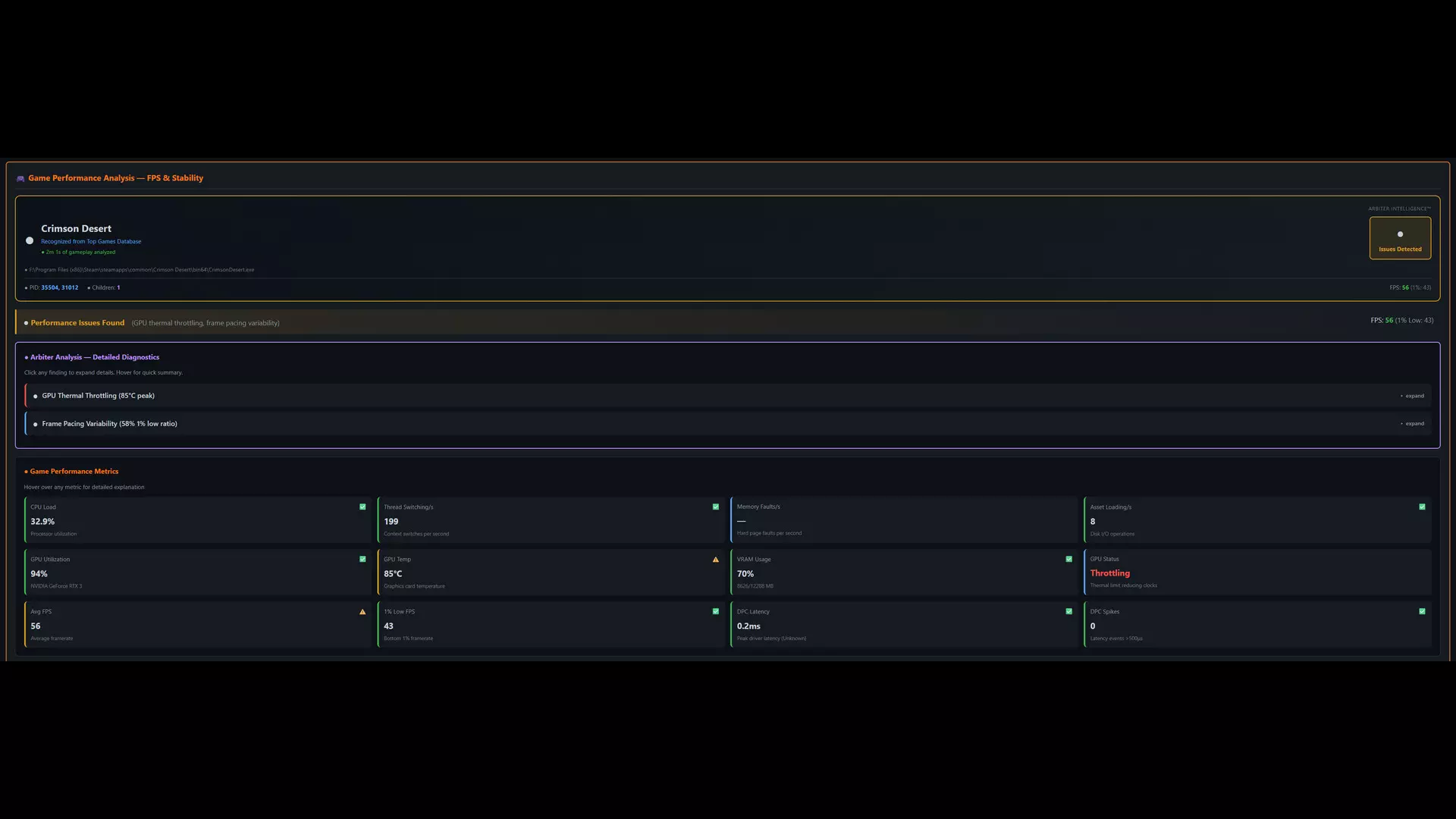Click the CrimsonDesert.exe file path
This screenshot has width=1456, height=819.
point(141,270)
